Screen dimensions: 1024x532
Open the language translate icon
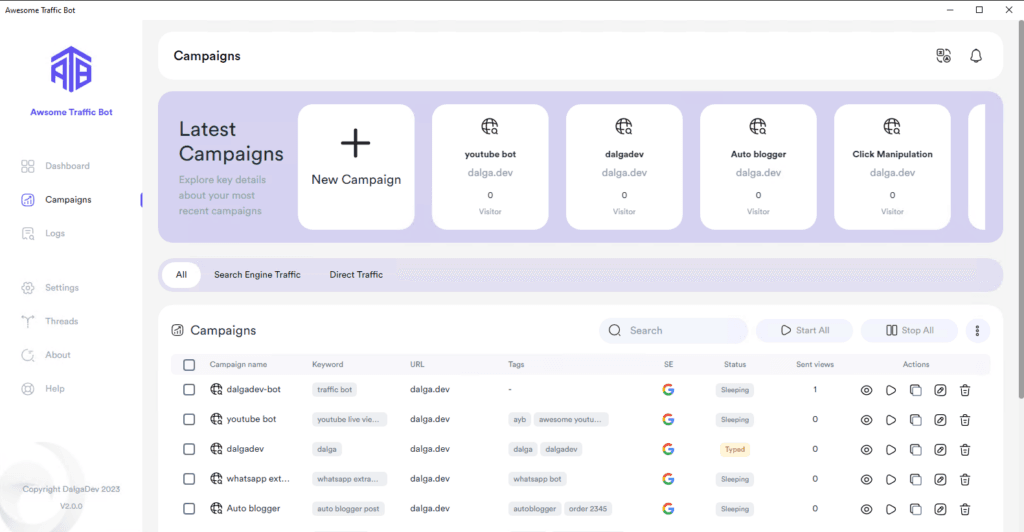[943, 56]
